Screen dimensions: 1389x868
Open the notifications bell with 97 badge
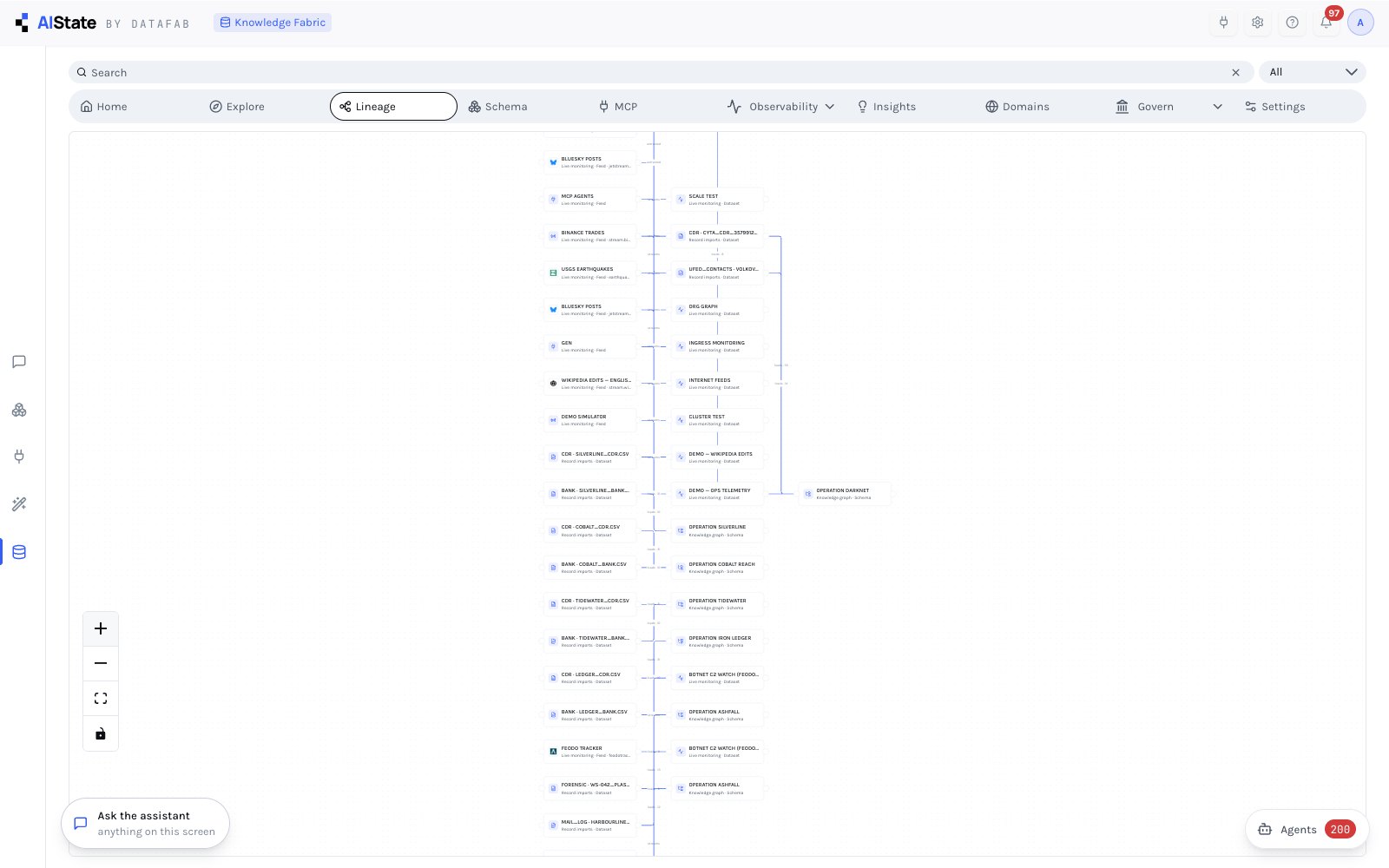[1326, 23]
